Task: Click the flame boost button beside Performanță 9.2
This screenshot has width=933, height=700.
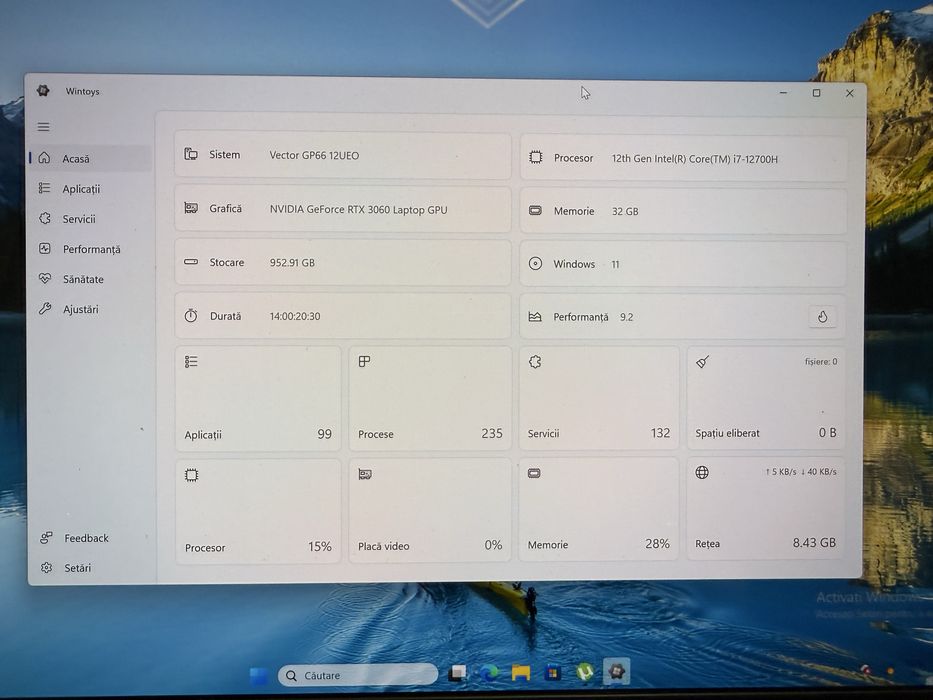Action: [823, 317]
